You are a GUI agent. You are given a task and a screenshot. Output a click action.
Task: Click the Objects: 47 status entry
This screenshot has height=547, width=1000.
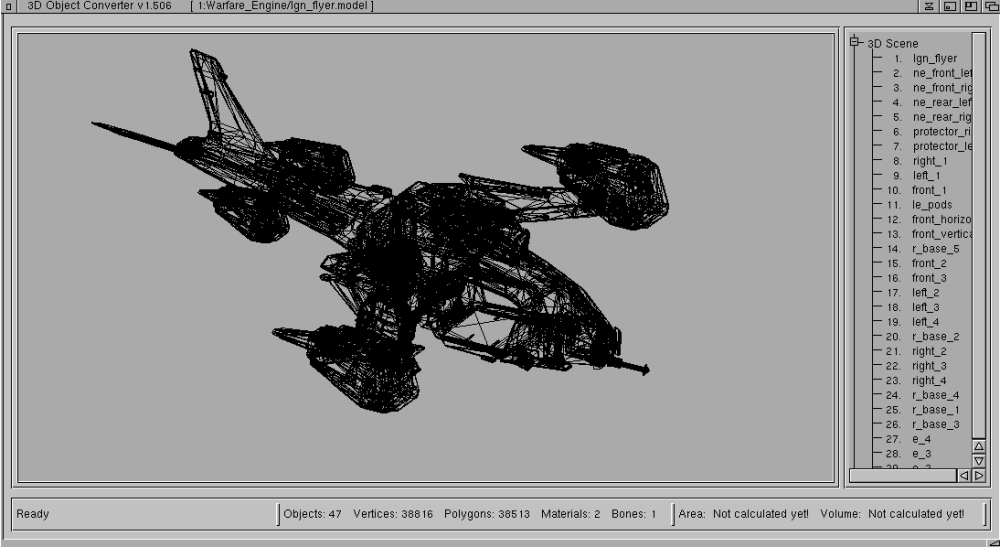[x=312, y=514]
